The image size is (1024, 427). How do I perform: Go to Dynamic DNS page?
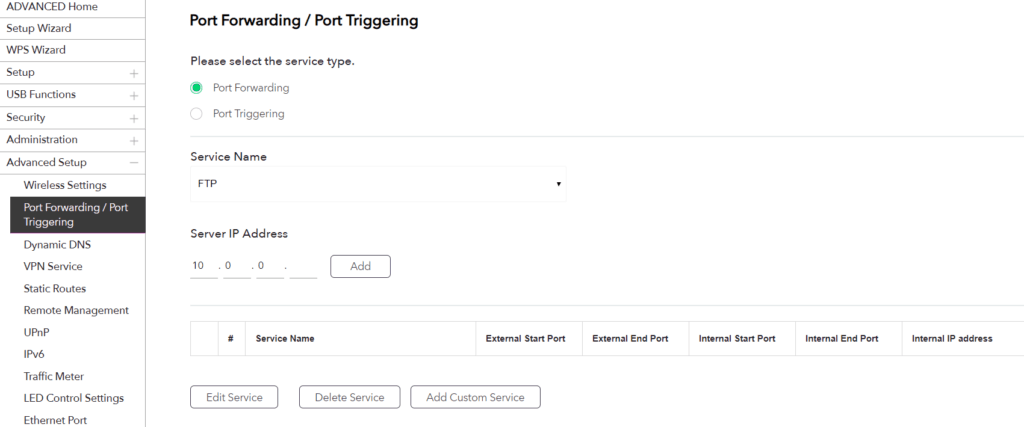tap(58, 244)
